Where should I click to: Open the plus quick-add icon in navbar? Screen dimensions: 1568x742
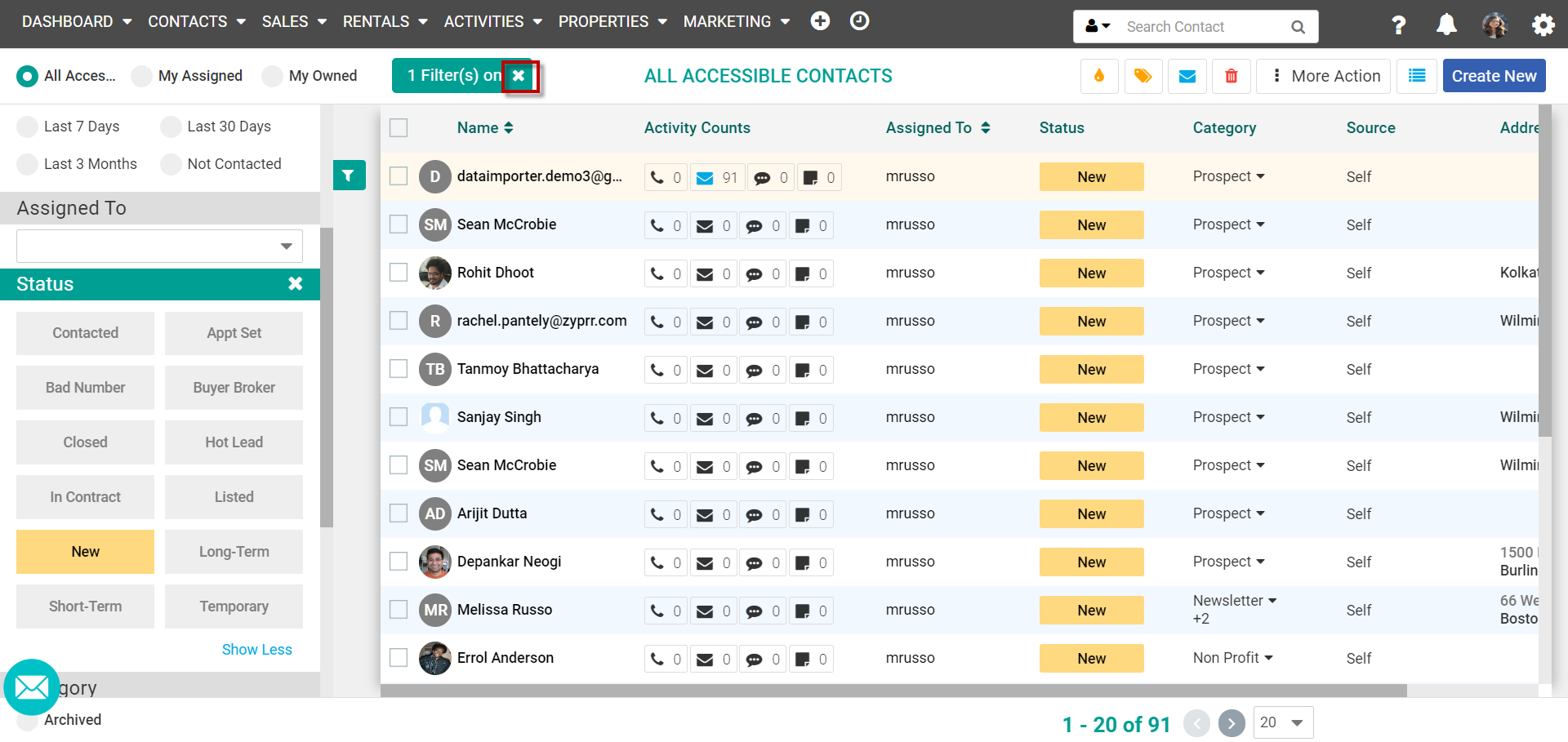pyautogui.click(x=820, y=21)
